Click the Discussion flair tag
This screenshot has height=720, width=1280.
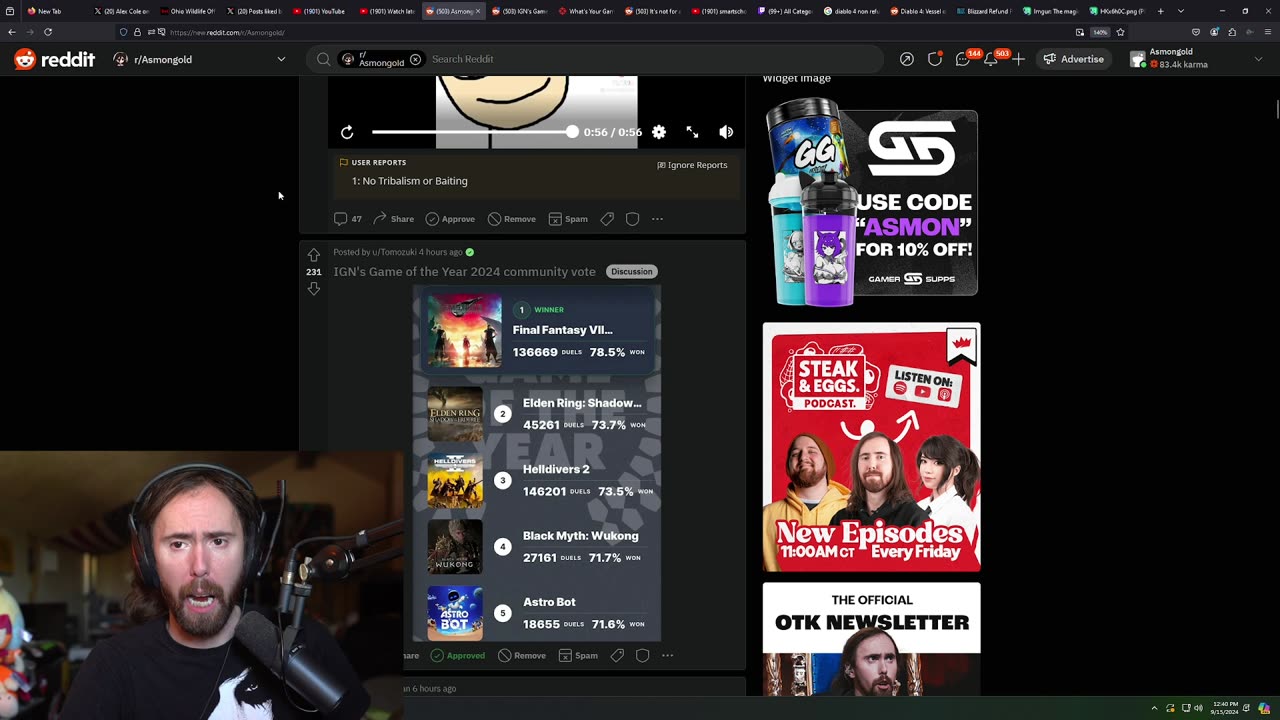(631, 272)
